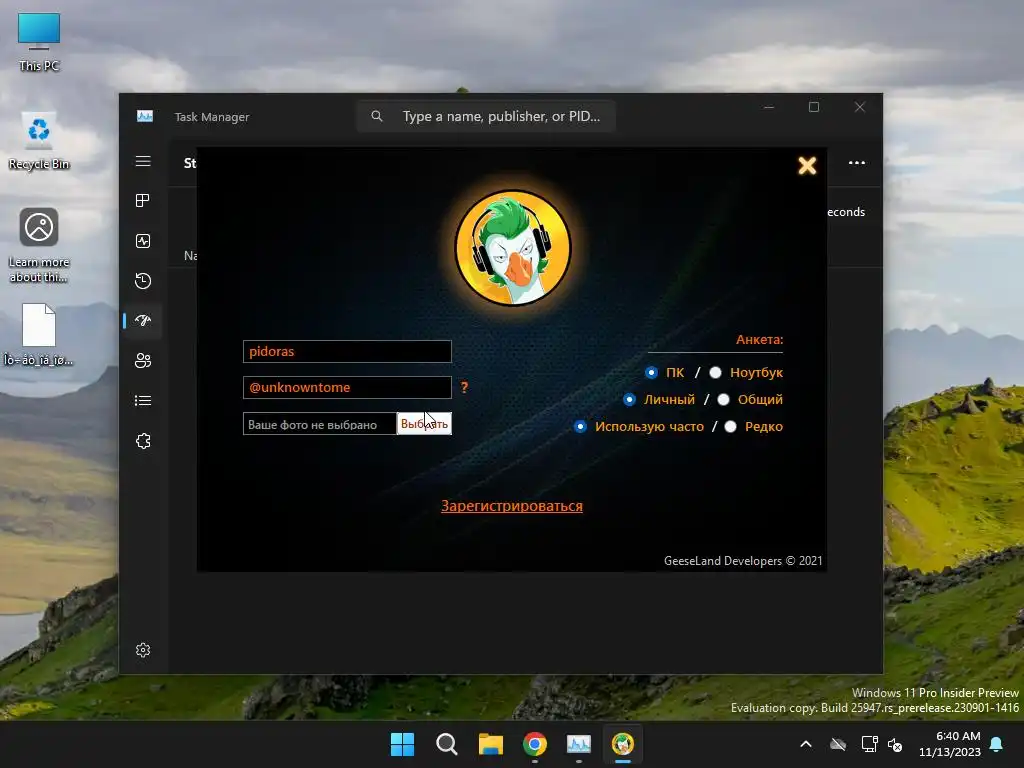Image resolution: width=1024 pixels, height=768 pixels.
Task: Click the cloud sync tray icon
Action: (838, 744)
